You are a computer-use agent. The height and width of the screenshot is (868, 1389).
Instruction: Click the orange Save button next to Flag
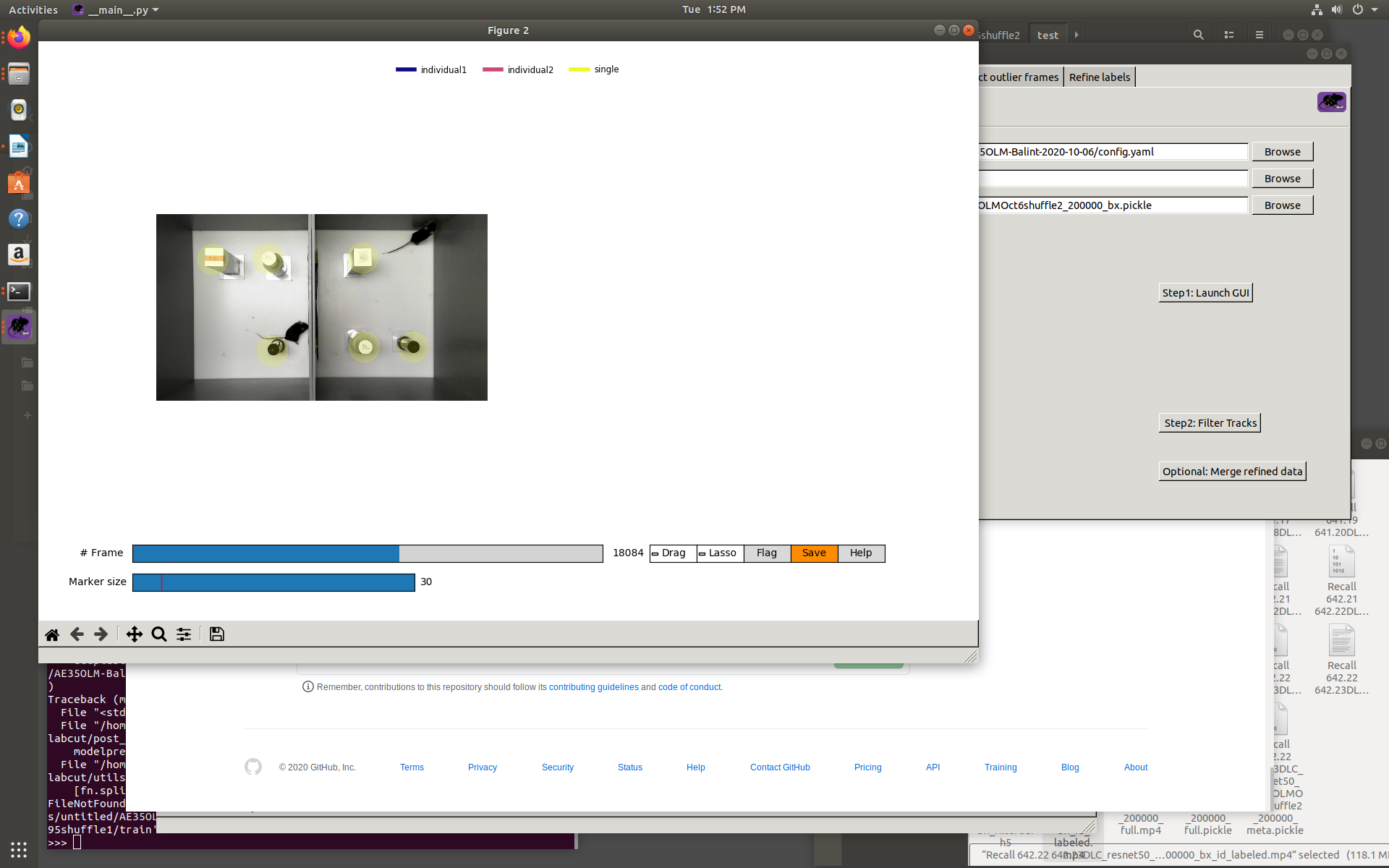coord(813,553)
